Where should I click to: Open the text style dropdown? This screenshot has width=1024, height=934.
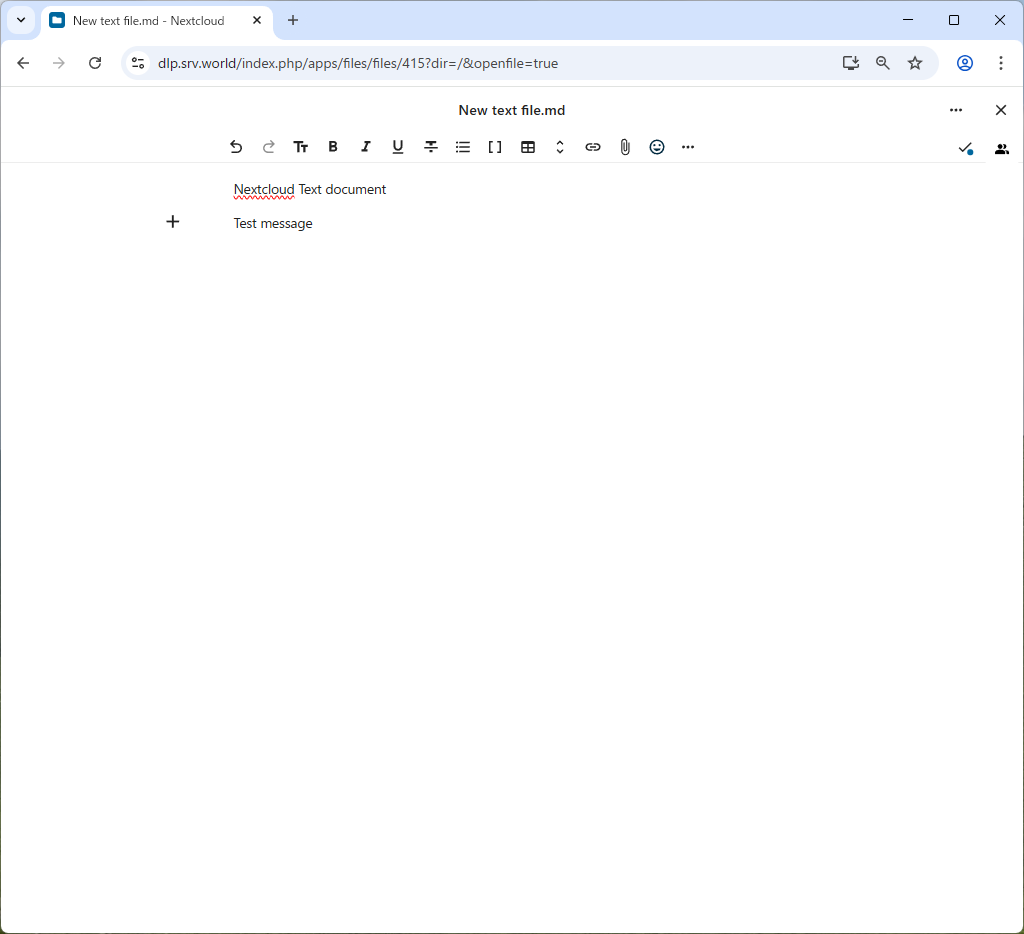click(x=300, y=147)
